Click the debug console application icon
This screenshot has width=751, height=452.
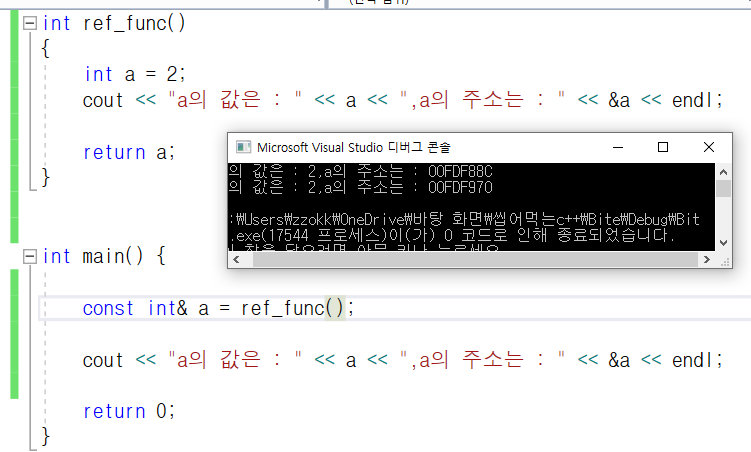[243, 147]
